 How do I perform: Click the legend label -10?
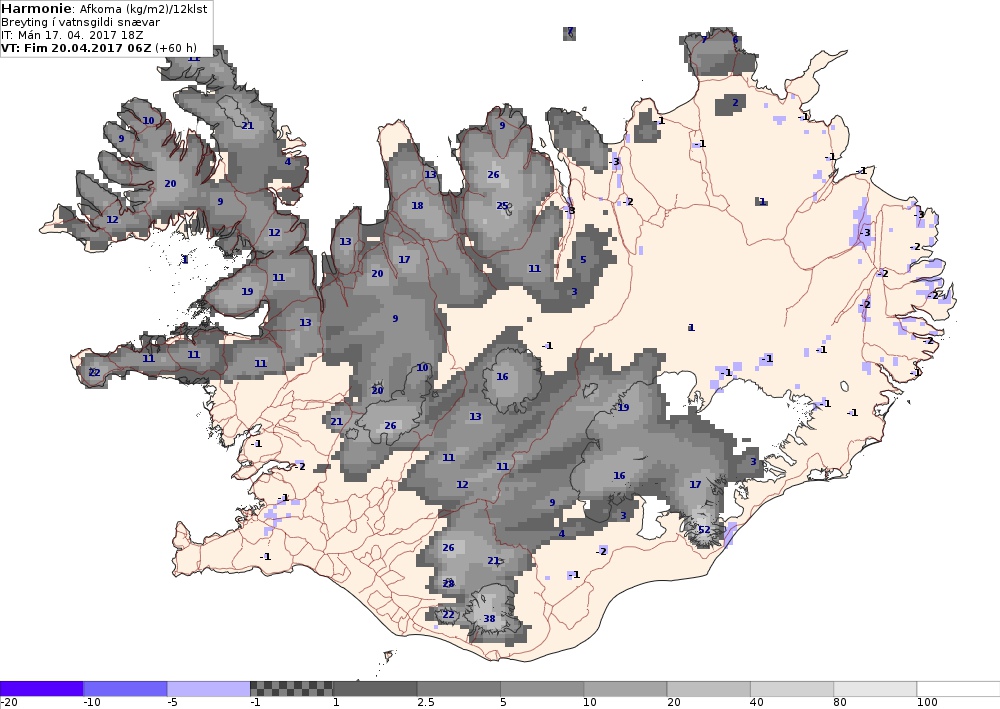92,703
